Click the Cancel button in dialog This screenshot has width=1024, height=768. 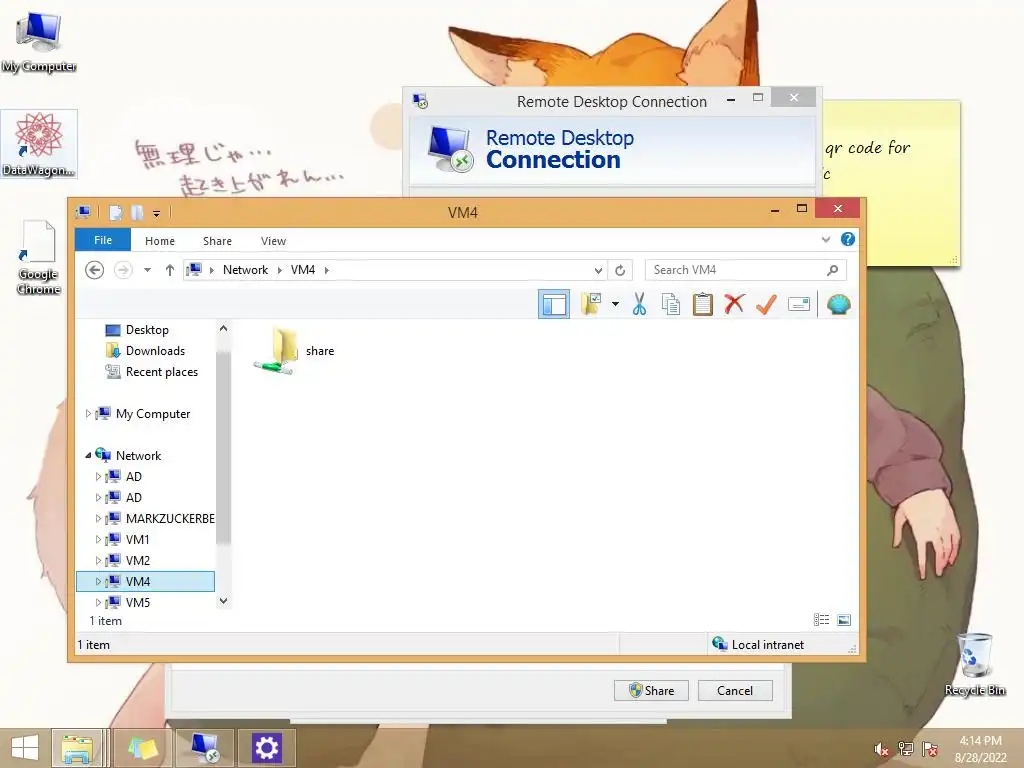735,690
